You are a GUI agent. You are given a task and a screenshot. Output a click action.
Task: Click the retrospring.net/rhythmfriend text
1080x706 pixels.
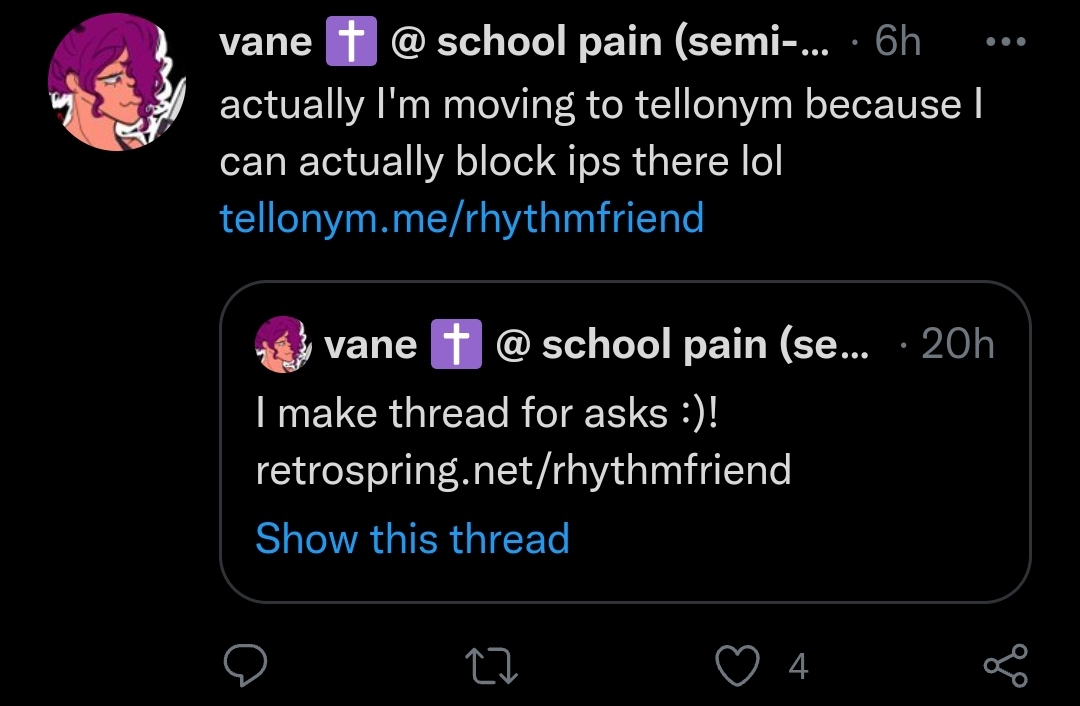pos(523,470)
